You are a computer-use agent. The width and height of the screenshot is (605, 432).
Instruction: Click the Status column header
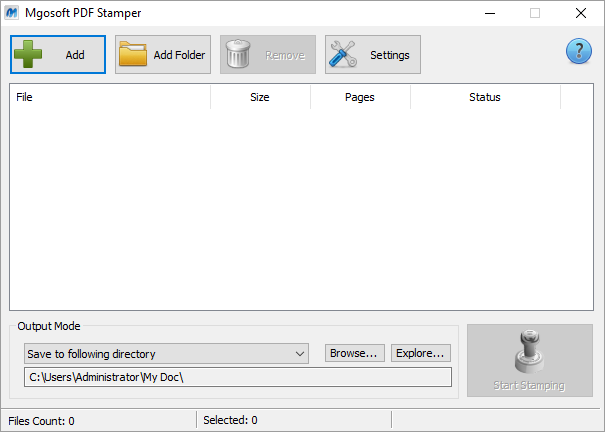(x=485, y=97)
